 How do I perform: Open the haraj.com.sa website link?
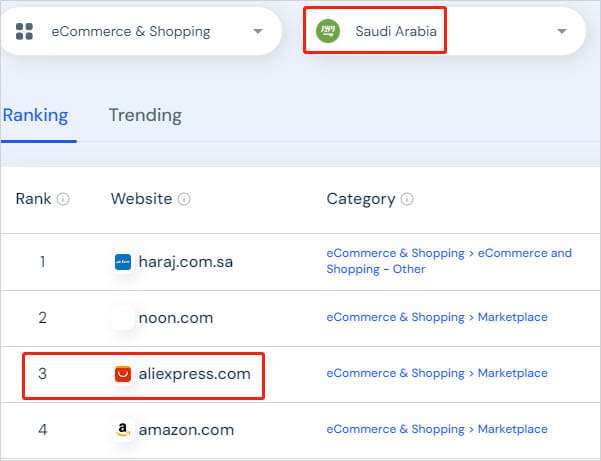[x=186, y=262]
